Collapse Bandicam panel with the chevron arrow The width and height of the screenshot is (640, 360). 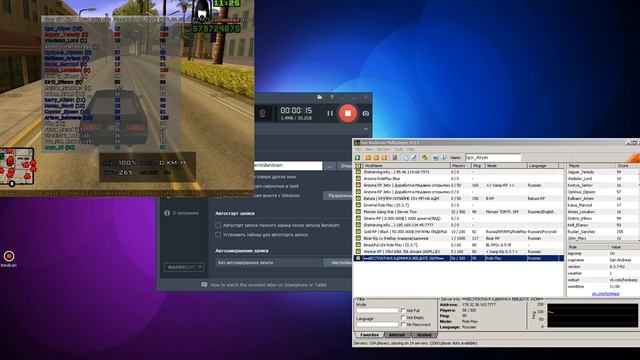[x=365, y=129]
